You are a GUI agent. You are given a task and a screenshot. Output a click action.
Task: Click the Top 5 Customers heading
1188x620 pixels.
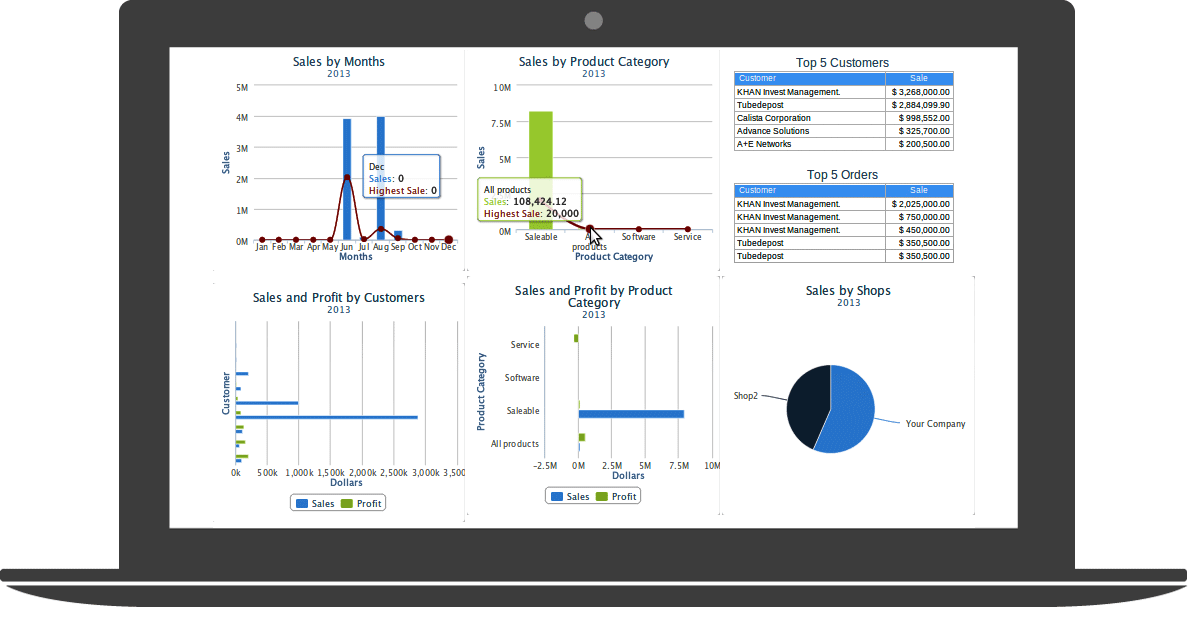click(x=843, y=63)
